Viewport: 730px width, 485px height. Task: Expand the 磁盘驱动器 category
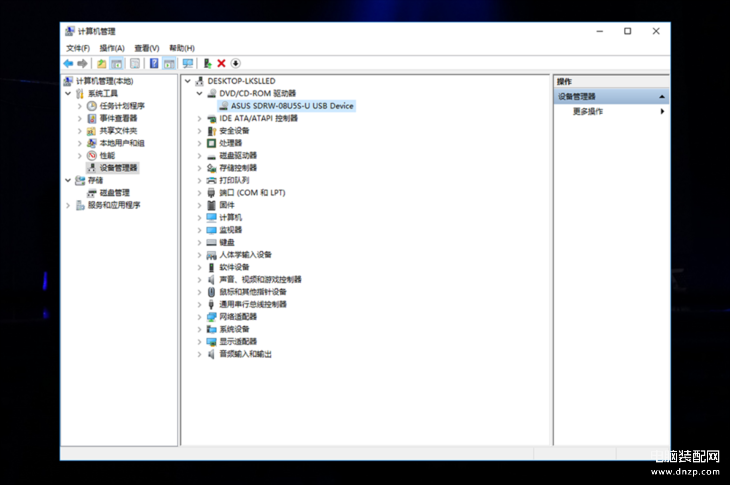[199, 155]
